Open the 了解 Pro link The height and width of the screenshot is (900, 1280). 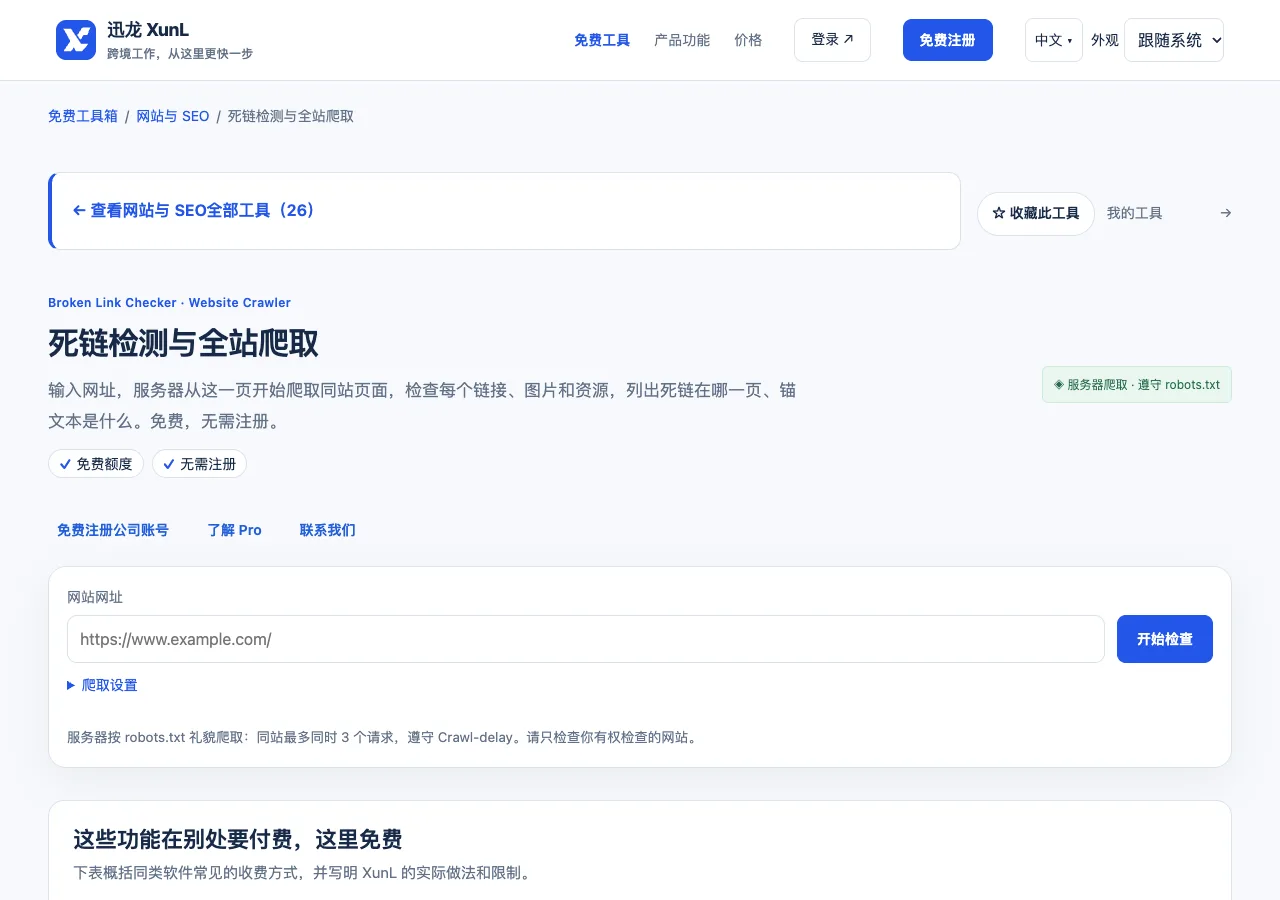[235, 530]
